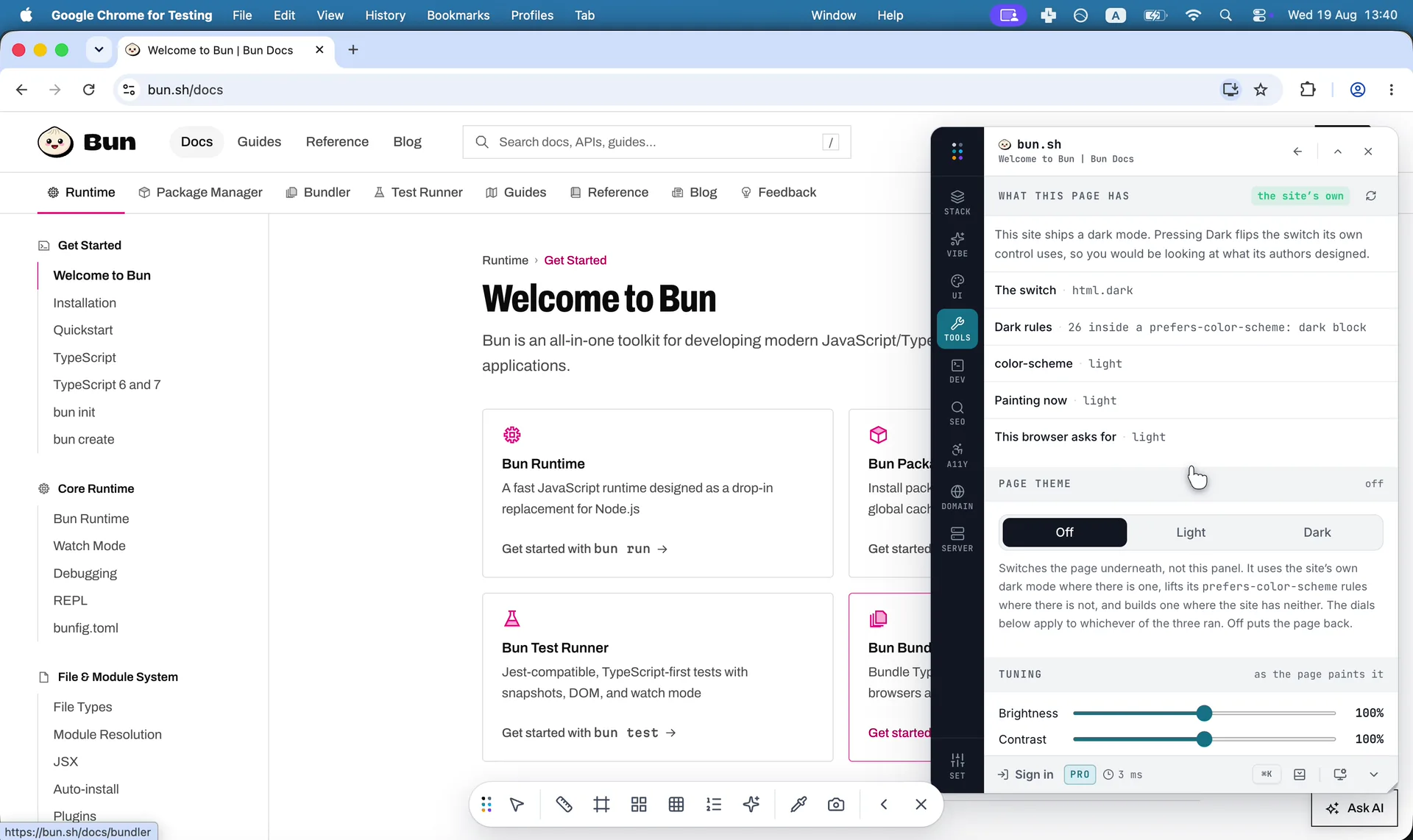Open the A11Y accessibility panel
The height and width of the screenshot is (840, 1413).
tap(957, 455)
